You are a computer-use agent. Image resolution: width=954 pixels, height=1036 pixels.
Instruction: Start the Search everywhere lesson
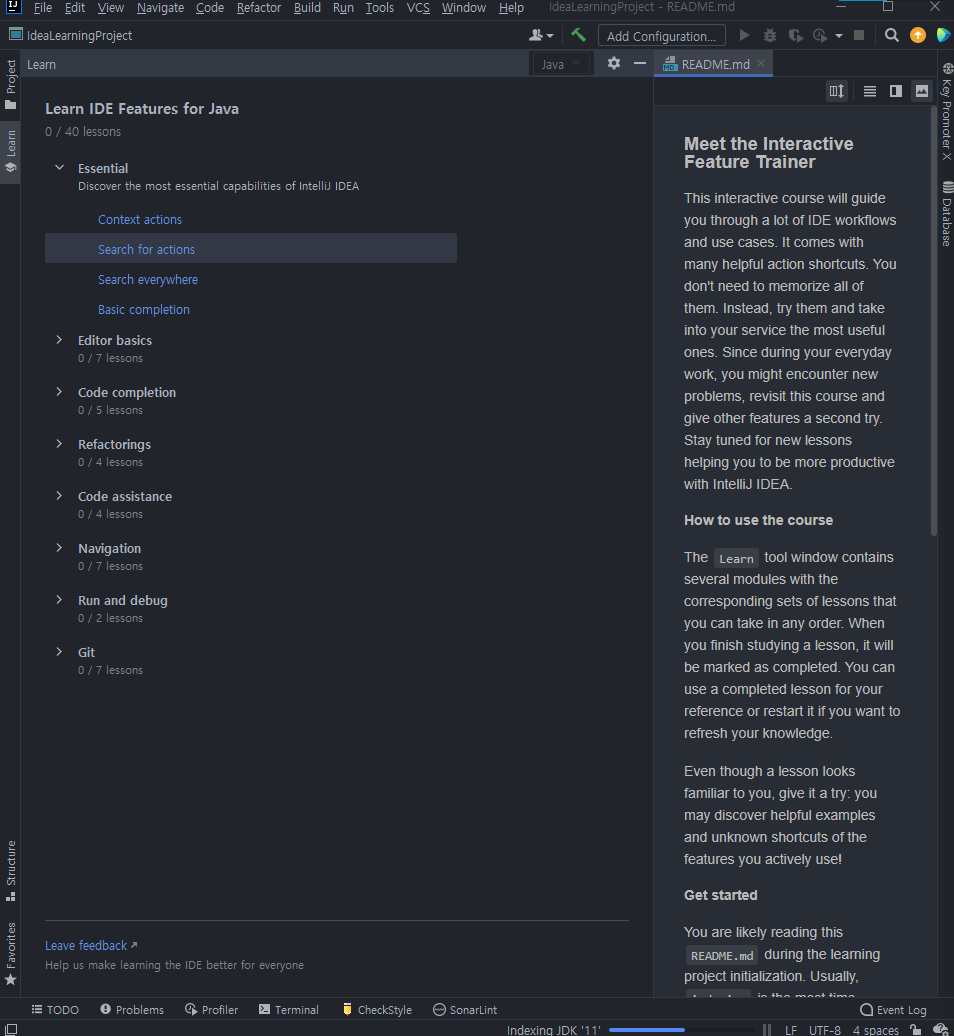click(x=147, y=279)
